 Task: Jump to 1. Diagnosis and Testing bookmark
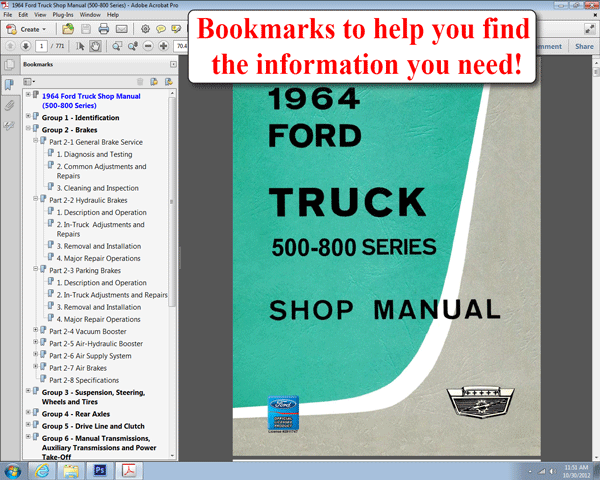[95, 154]
